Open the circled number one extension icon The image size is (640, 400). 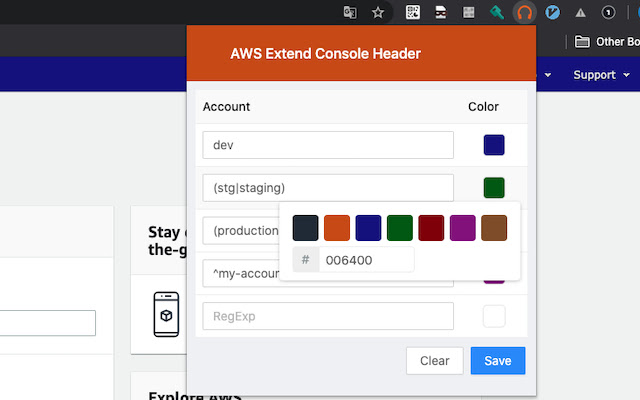[x=608, y=12]
